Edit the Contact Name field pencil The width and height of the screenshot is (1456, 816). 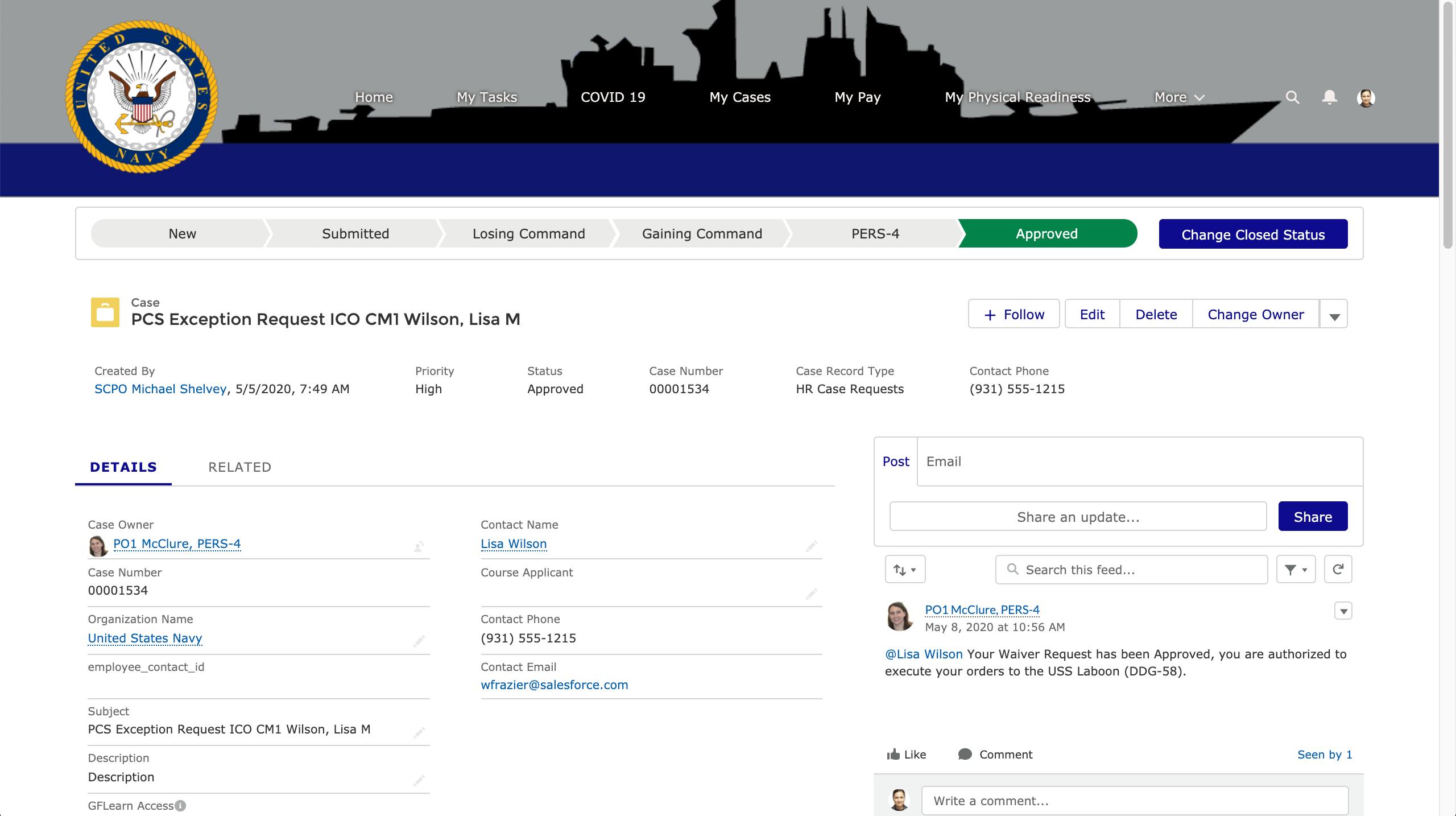click(812, 547)
